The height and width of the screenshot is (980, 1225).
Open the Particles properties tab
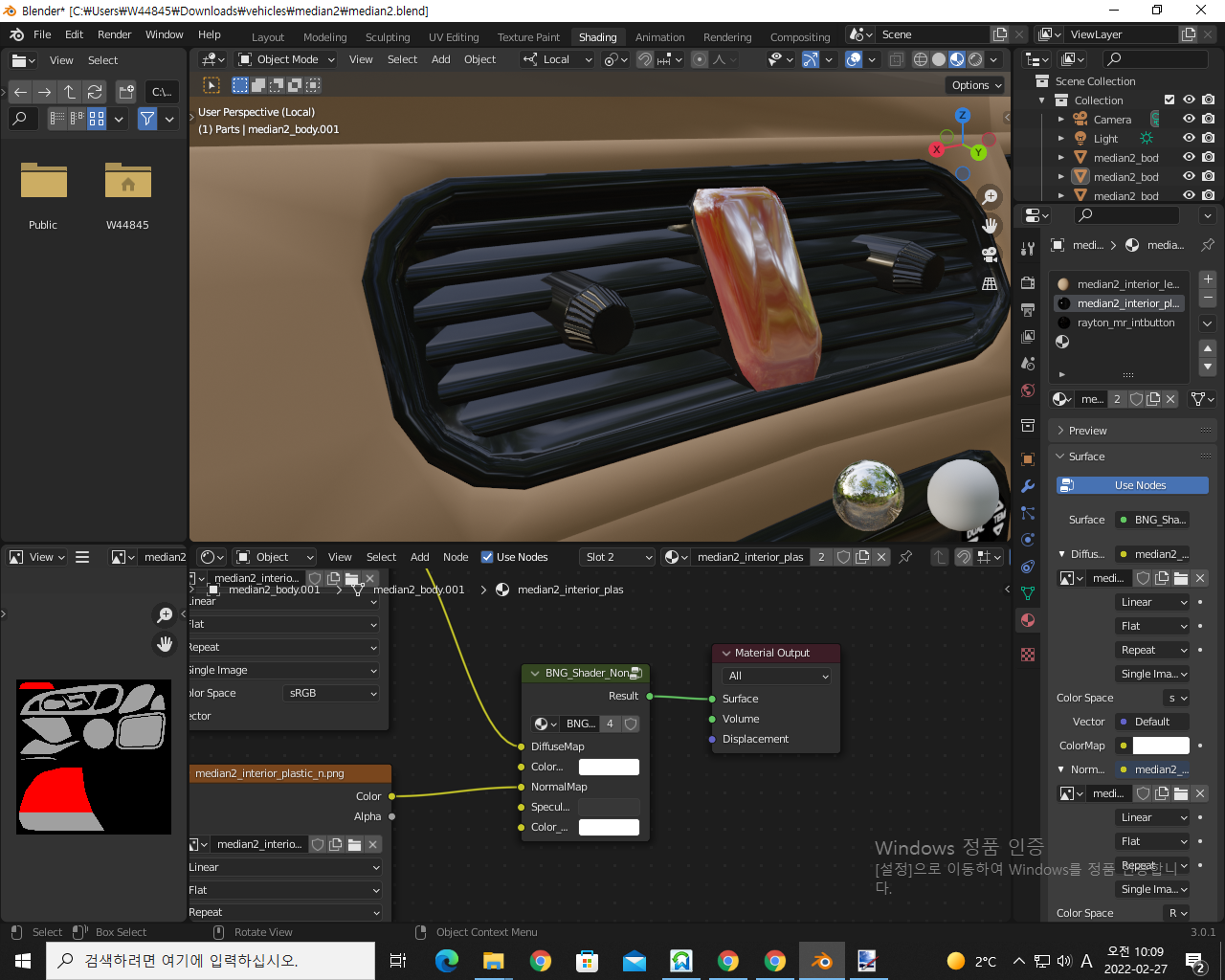click(1028, 513)
